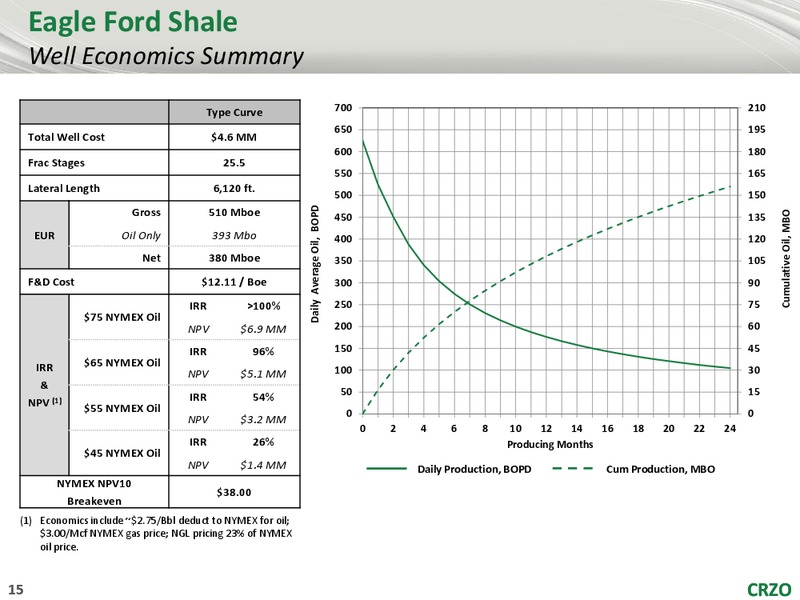The width and height of the screenshot is (800, 600).
Task: Select the '25.5' frac stages value
Action: (x=234, y=163)
